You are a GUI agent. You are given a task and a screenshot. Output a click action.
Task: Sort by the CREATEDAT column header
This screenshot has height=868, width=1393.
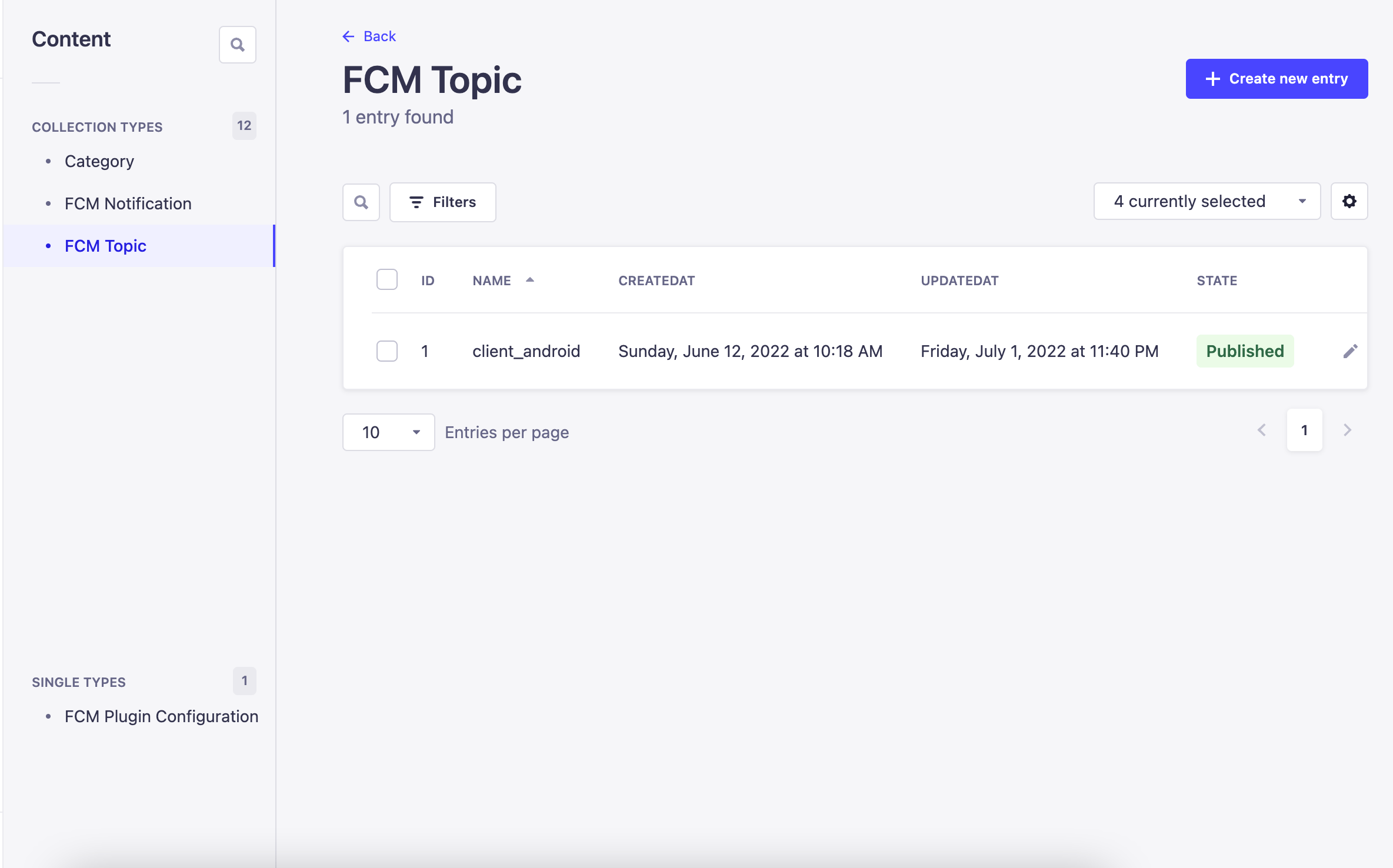point(656,281)
